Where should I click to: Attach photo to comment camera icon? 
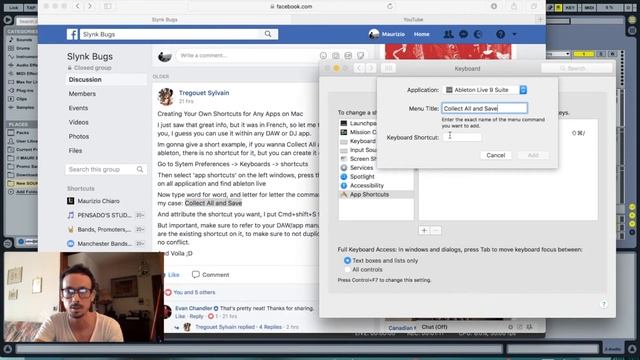(336, 56)
